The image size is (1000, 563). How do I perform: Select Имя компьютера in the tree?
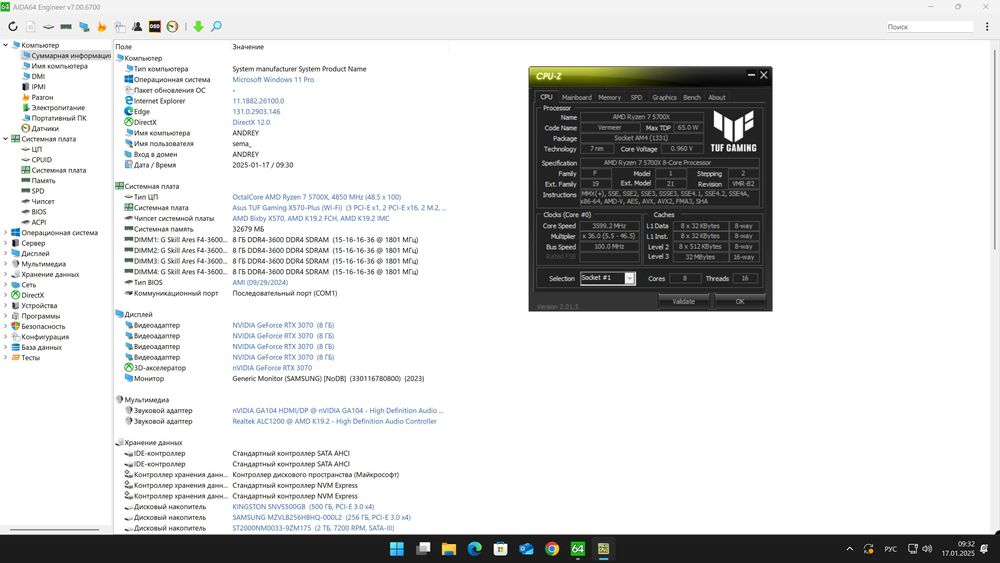[59, 66]
